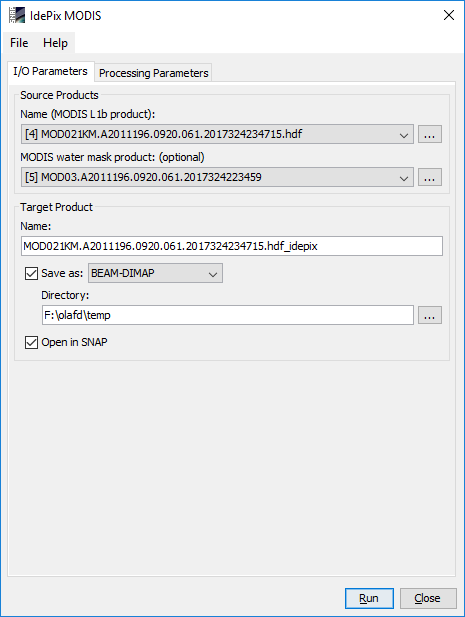This screenshot has width=465, height=617.
Task: Expand the MODIS L1b product dropdown
Action: (x=404, y=135)
